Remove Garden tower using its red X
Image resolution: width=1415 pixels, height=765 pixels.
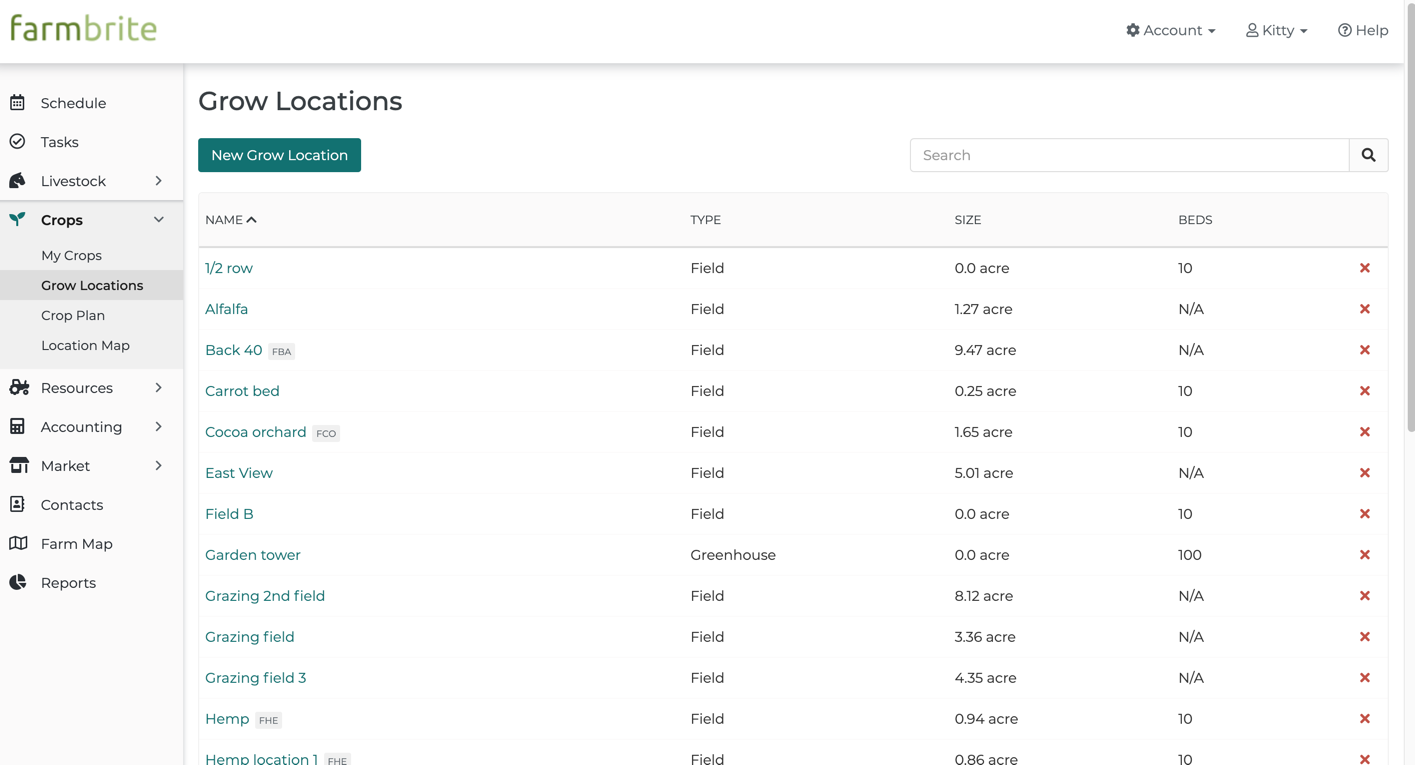[x=1364, y=555]
